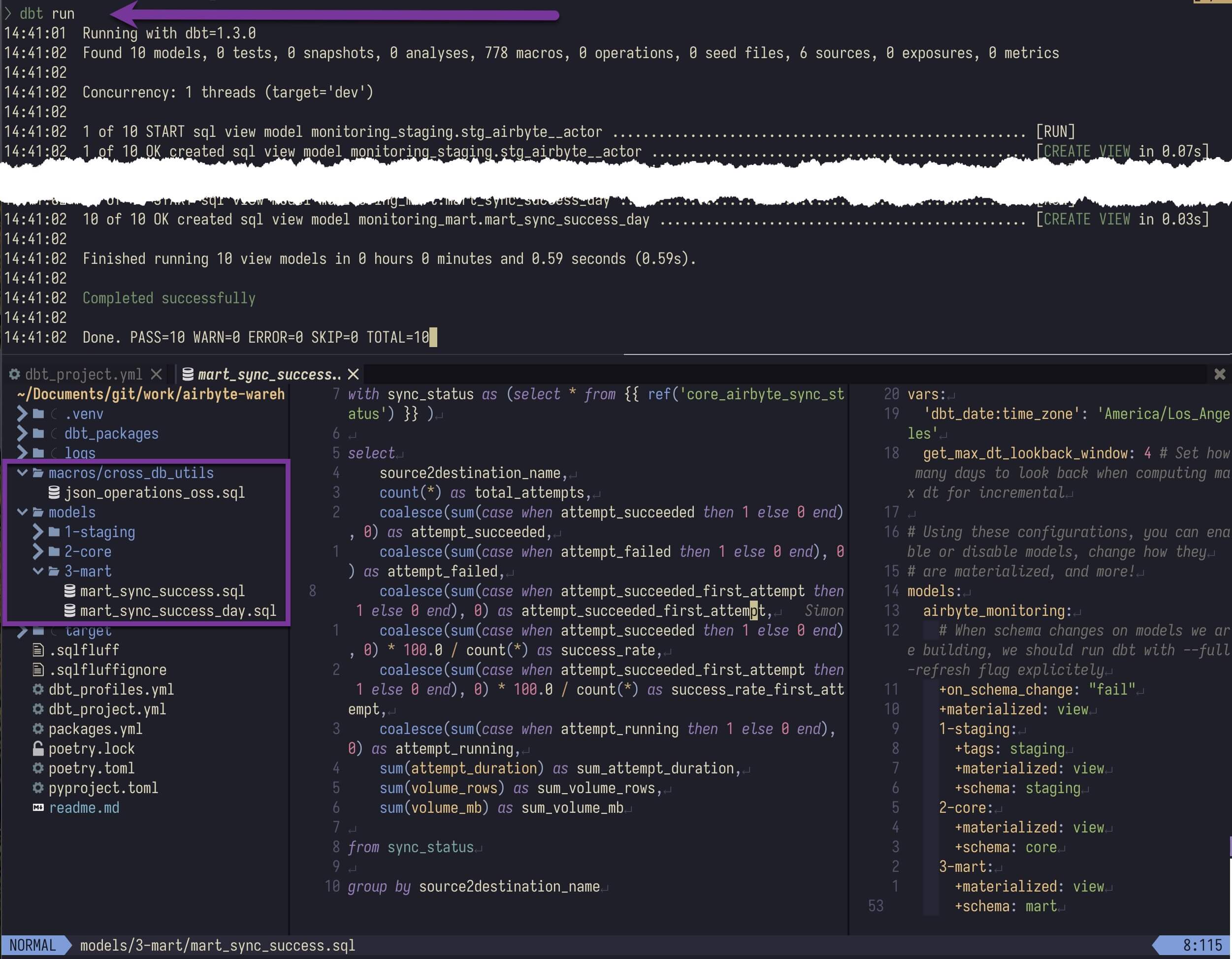Click gear icon beside dbt_profiles.yml
Image resolution: width=1232 pixels, height=959 pixels.
click(38, 689)
